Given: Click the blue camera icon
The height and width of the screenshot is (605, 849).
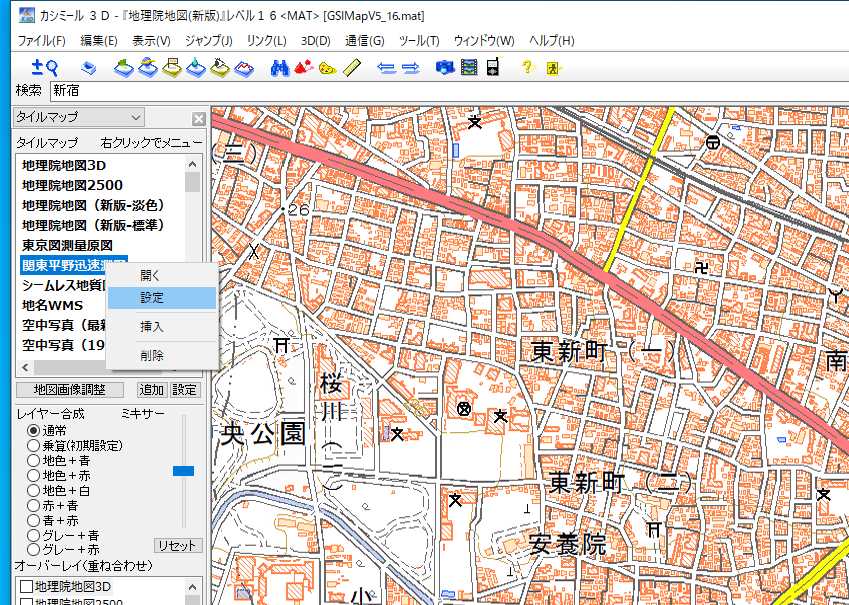Looking at the screenshot, I should (x=445, y=68).
